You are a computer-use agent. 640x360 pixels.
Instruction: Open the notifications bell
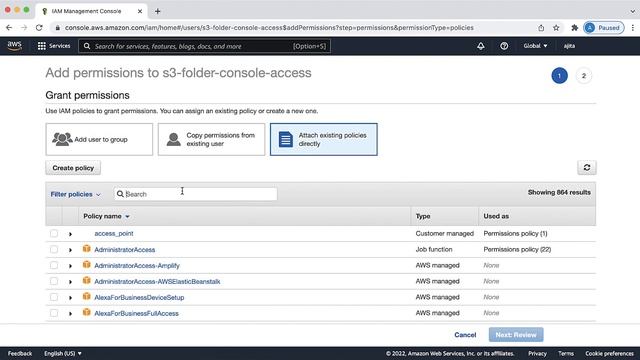481,46
